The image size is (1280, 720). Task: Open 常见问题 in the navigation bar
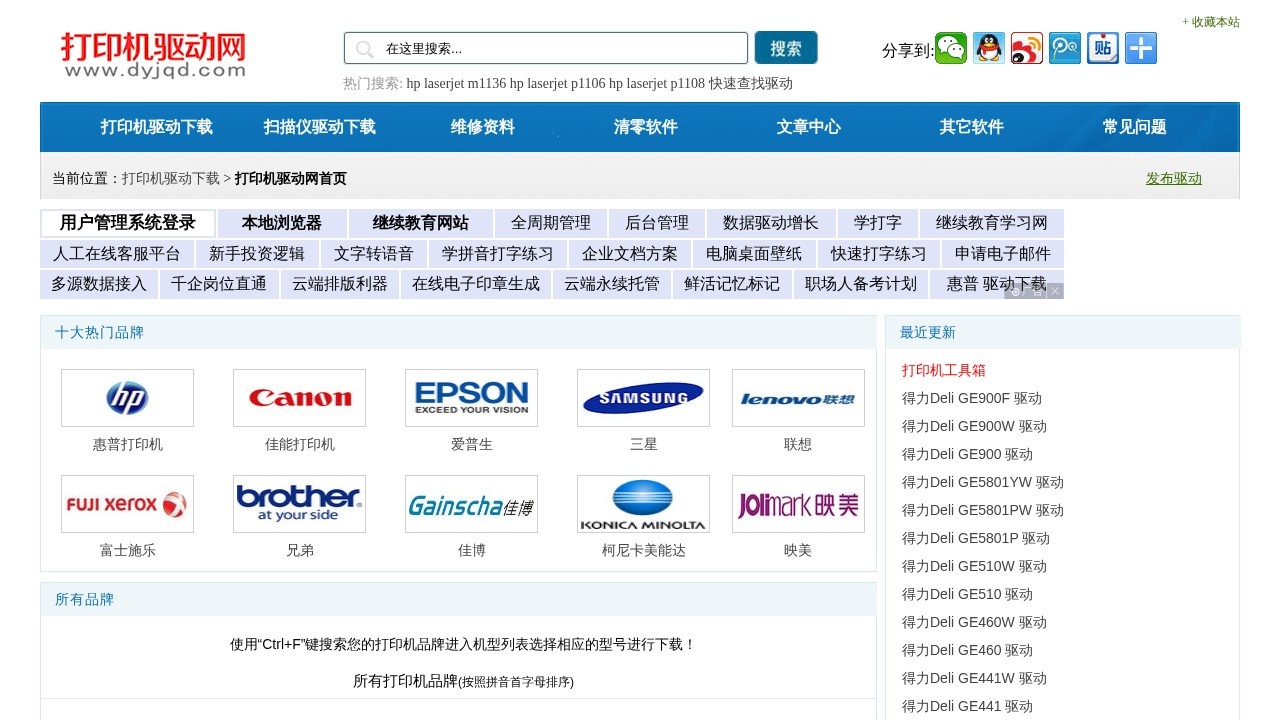1134,127
